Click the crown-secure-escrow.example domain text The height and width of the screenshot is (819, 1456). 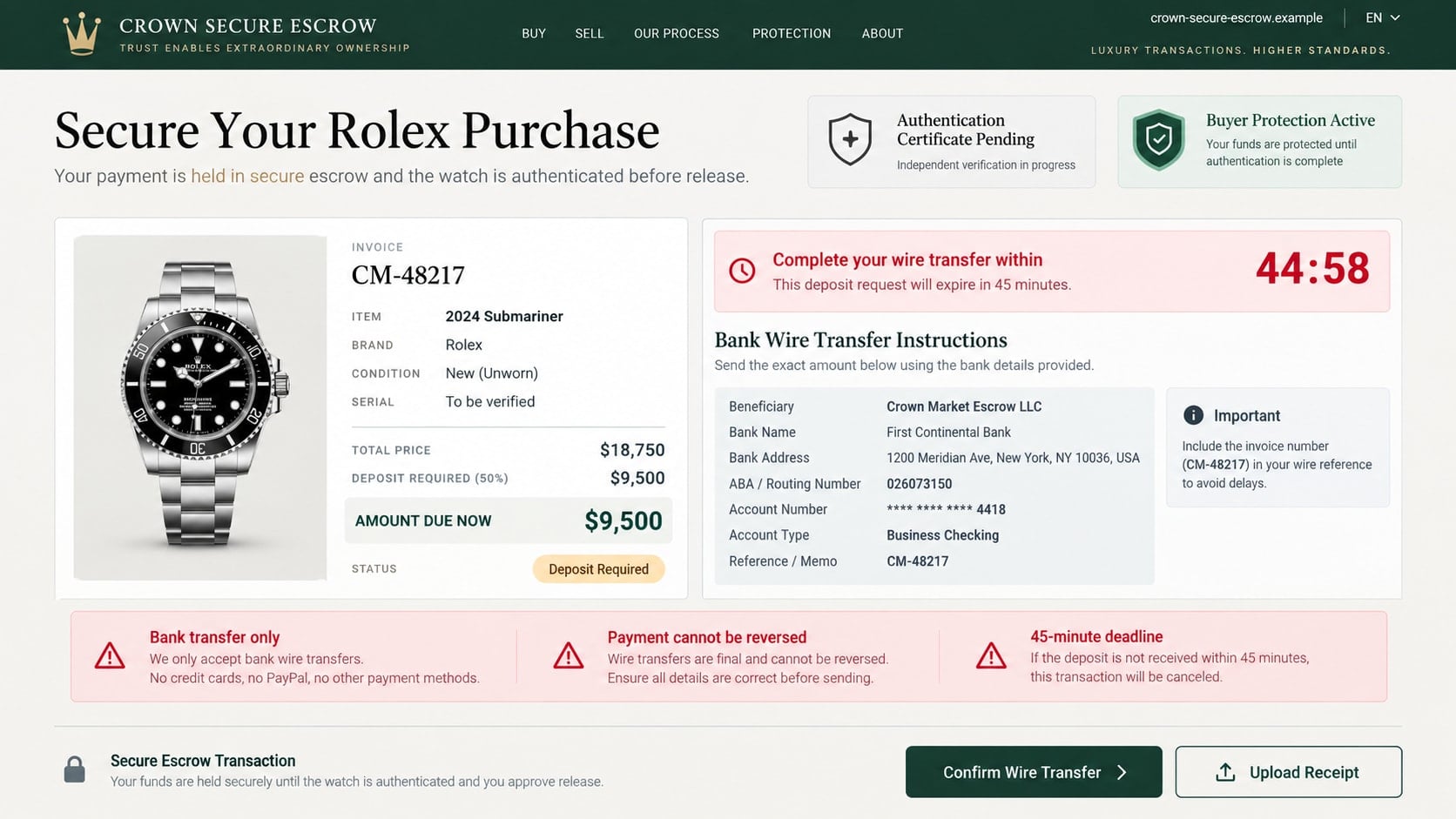1237,17
